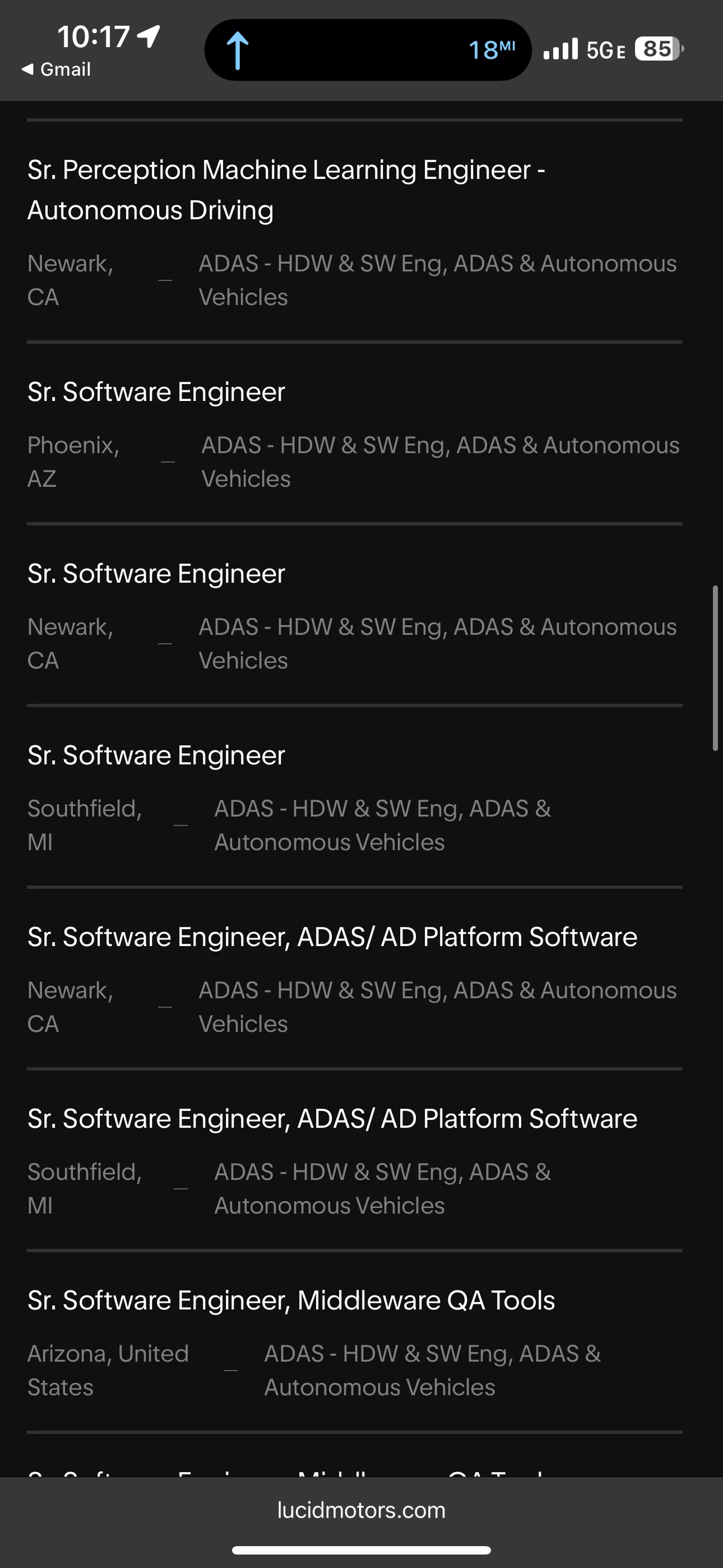Open Sr. Software Engineer listing in Southfield, MI
723x1568 pixels.
click(355, 797)
